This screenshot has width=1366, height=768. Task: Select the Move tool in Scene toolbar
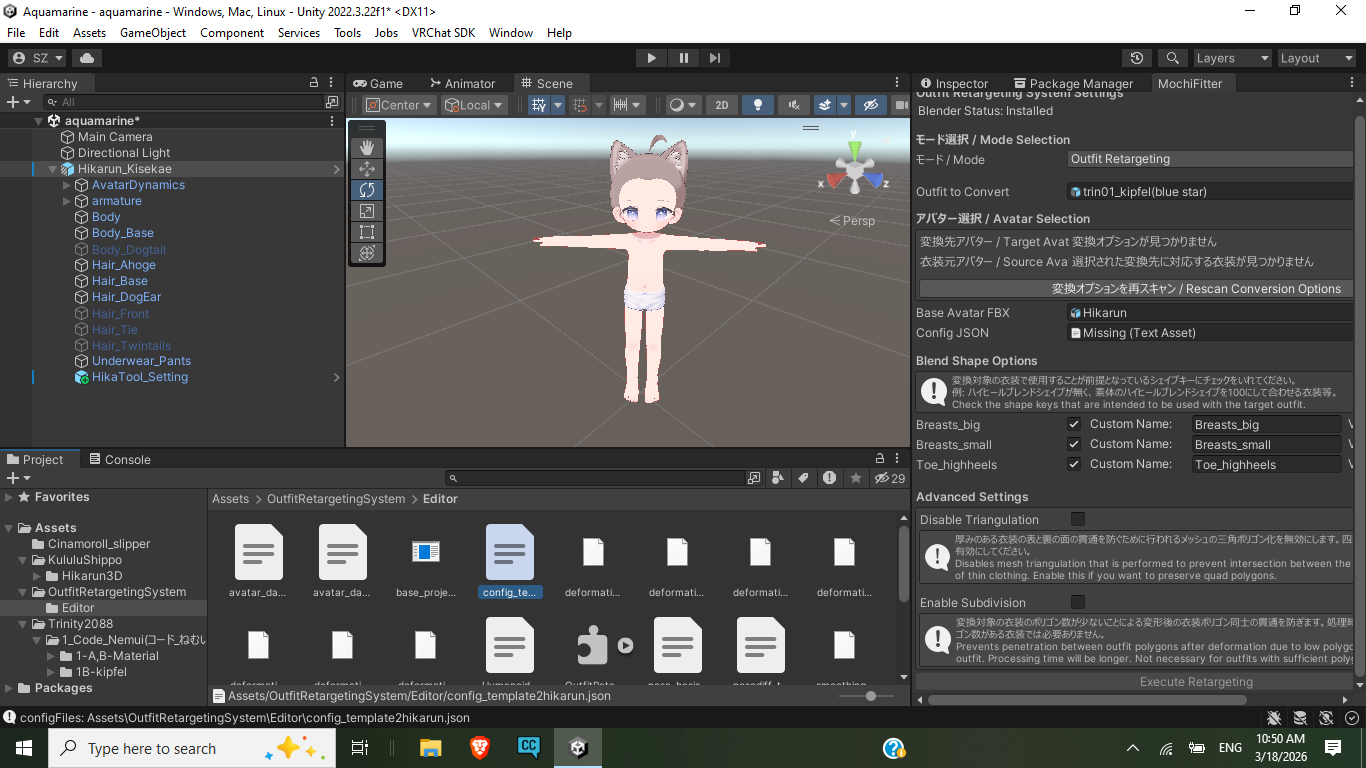[367, 169]
